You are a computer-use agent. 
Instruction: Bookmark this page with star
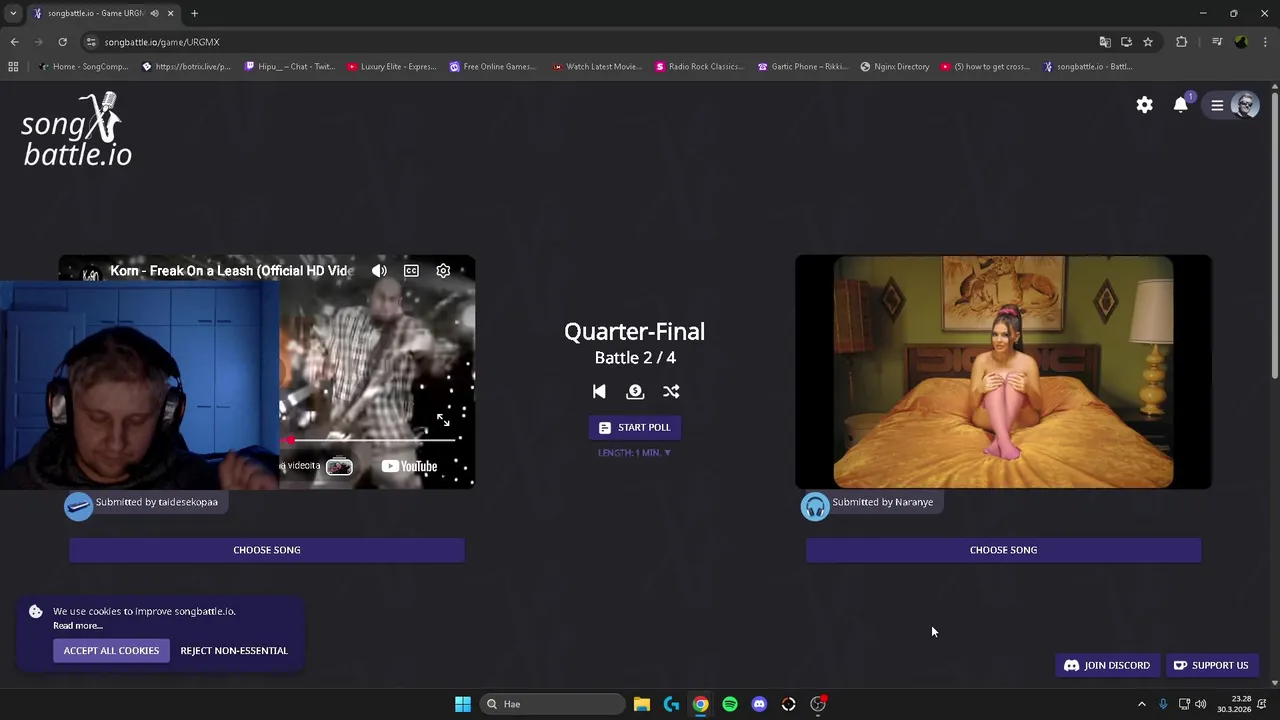[x=1148, y=42]
